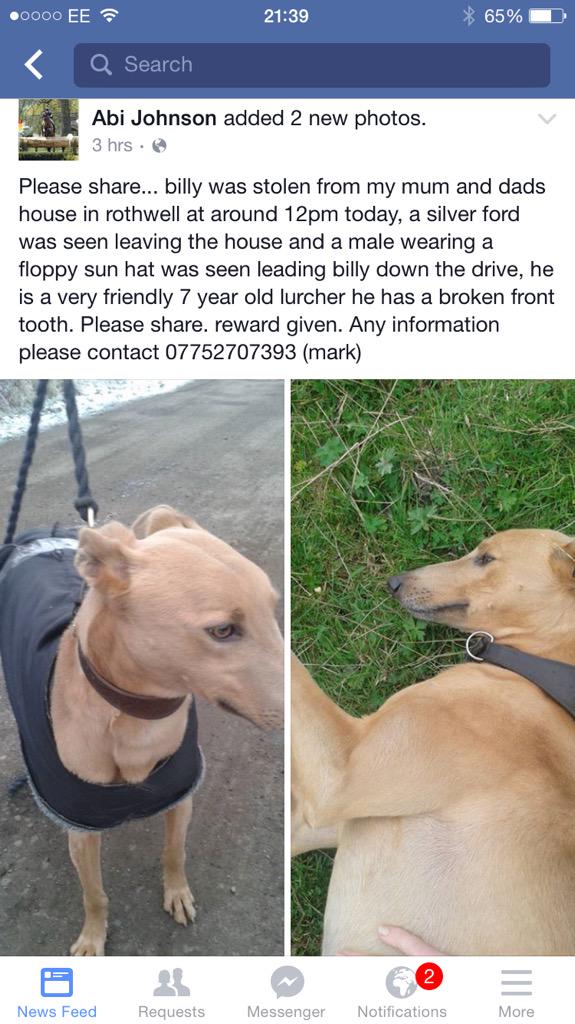Tap the 3 hrs timestamp link
The height and width of the screenshot is (1024, 575).
pos(112,145)
